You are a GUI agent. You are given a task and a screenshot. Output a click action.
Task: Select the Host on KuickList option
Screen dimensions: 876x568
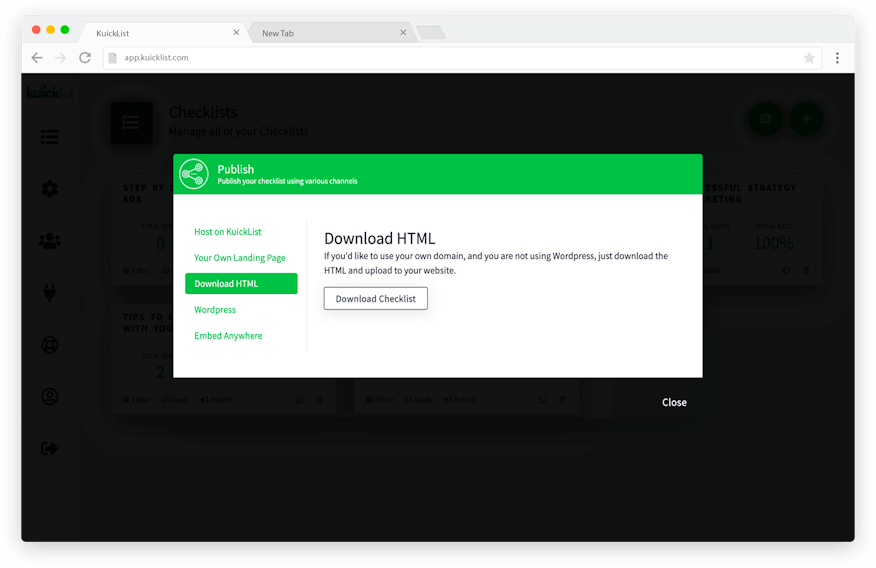point(228,232)
